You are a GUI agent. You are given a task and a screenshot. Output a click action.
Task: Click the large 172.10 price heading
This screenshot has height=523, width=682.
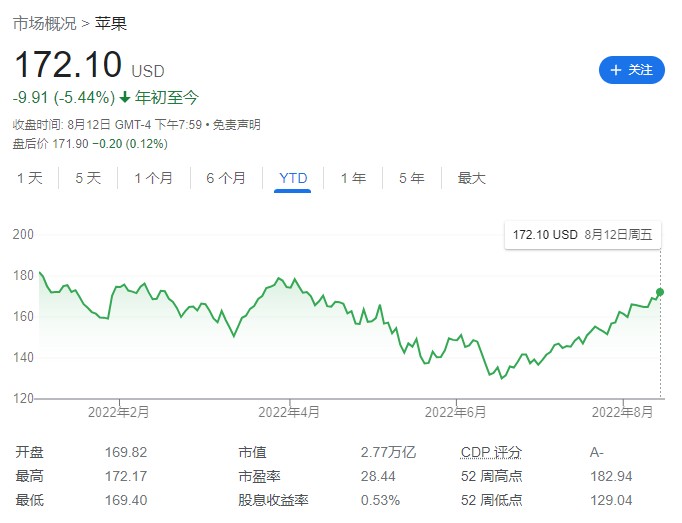click(x=67, y=67)
